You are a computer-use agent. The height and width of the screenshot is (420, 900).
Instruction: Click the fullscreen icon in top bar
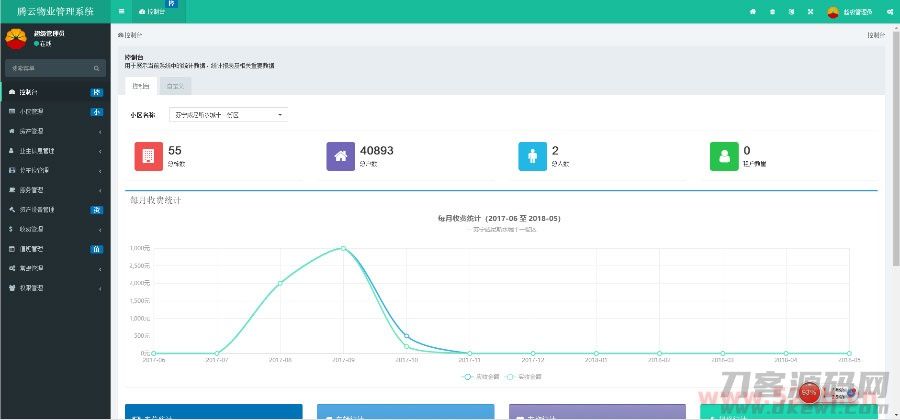point(810,11)
